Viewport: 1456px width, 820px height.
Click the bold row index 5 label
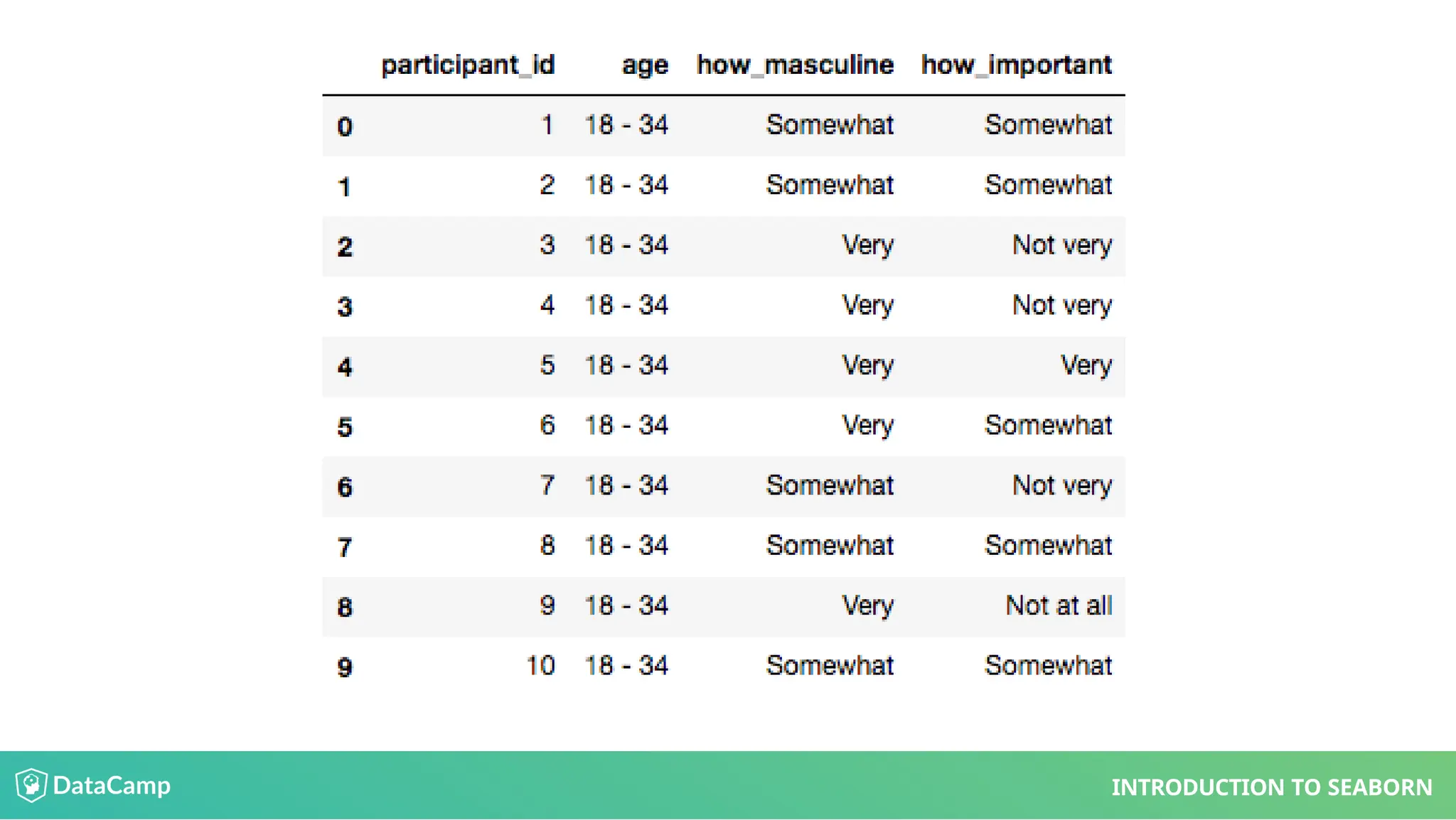click(x=345, y=427)
